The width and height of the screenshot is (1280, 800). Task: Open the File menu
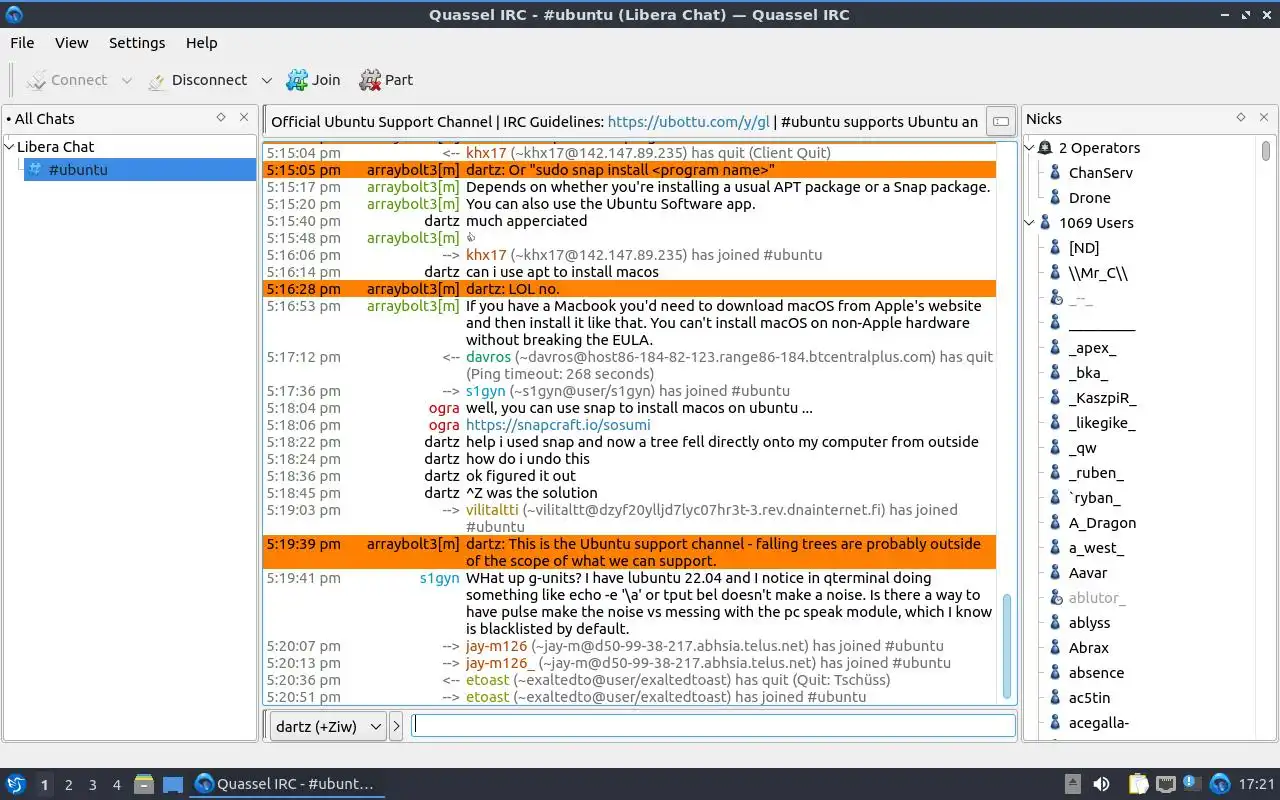pyautogui.click(x=22, y=43)
